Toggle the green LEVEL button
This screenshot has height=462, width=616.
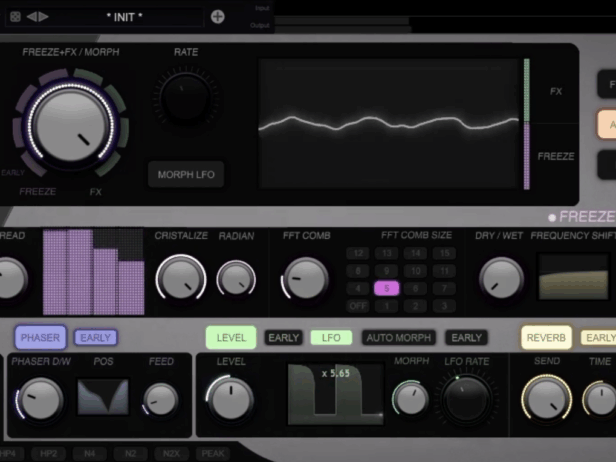[x=231, y=337]
